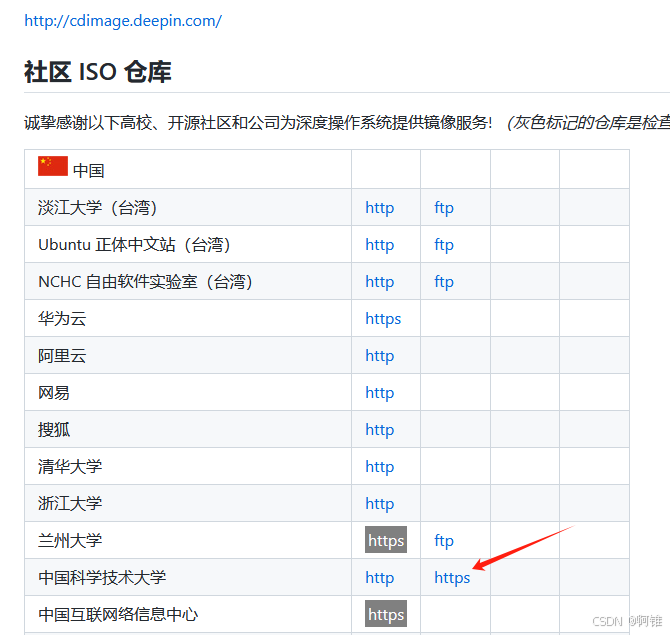Select the 兰州大学 row name
The width and height of the screenshot is (670, 635).
tap(70, 541)
